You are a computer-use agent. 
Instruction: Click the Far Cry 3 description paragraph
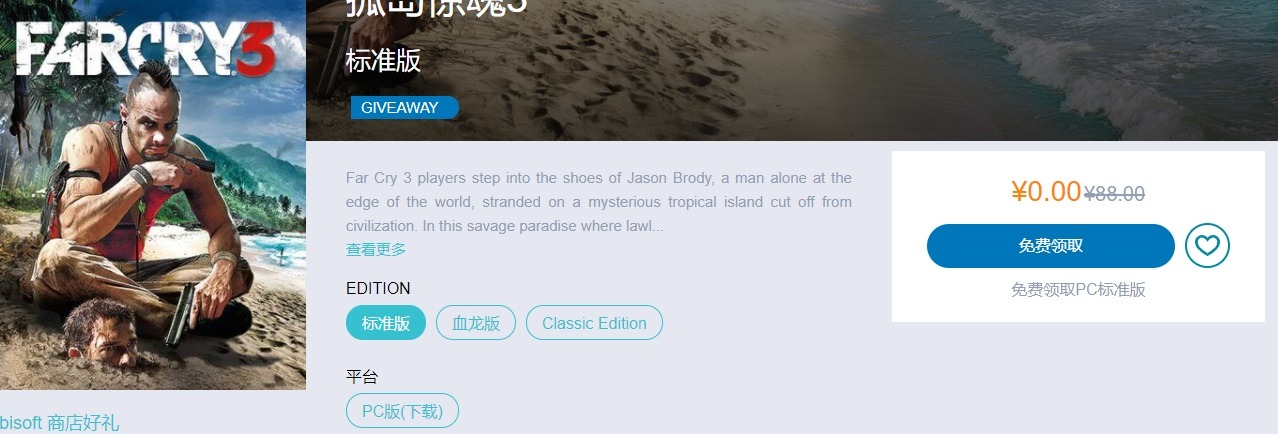(599, 202)
